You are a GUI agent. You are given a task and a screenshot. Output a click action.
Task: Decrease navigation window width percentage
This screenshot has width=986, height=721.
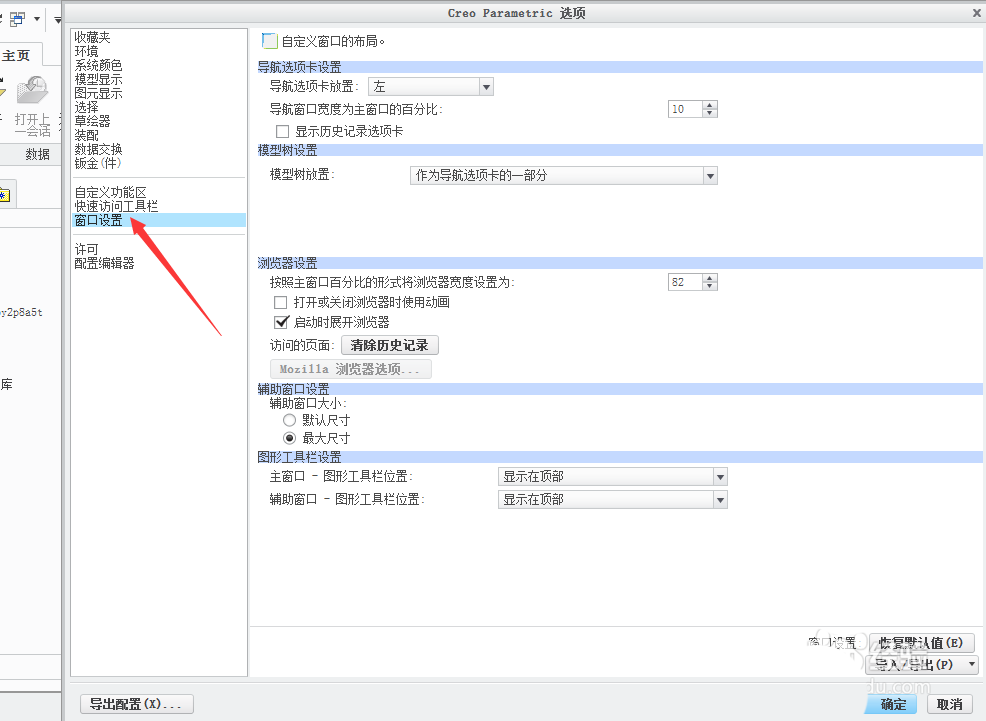710,113
